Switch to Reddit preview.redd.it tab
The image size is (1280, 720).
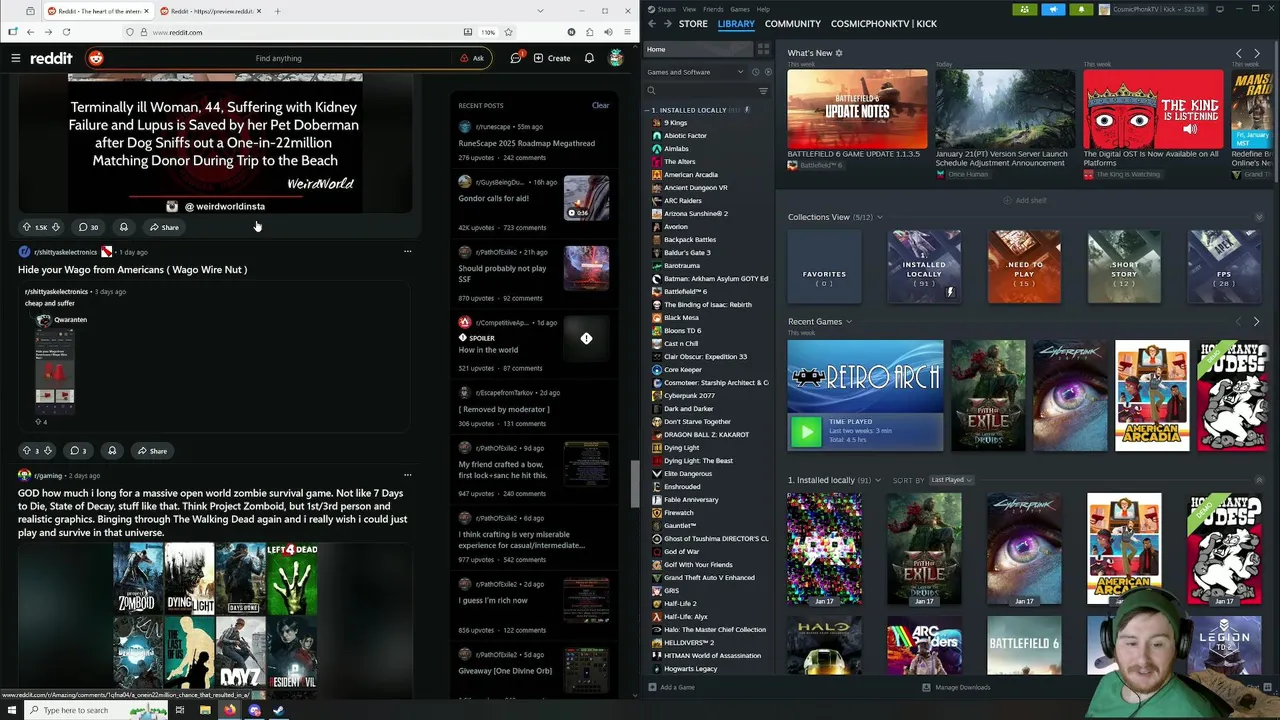[x=213, y=11]
